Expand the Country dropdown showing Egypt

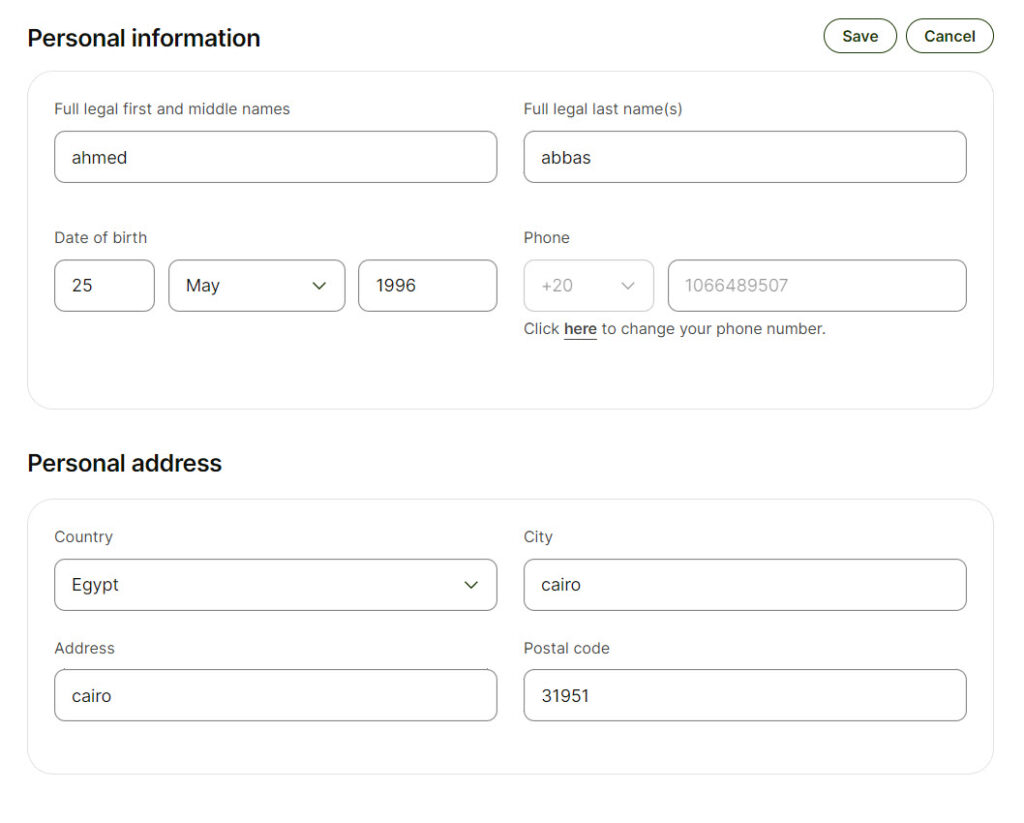[x=276, y=585]
